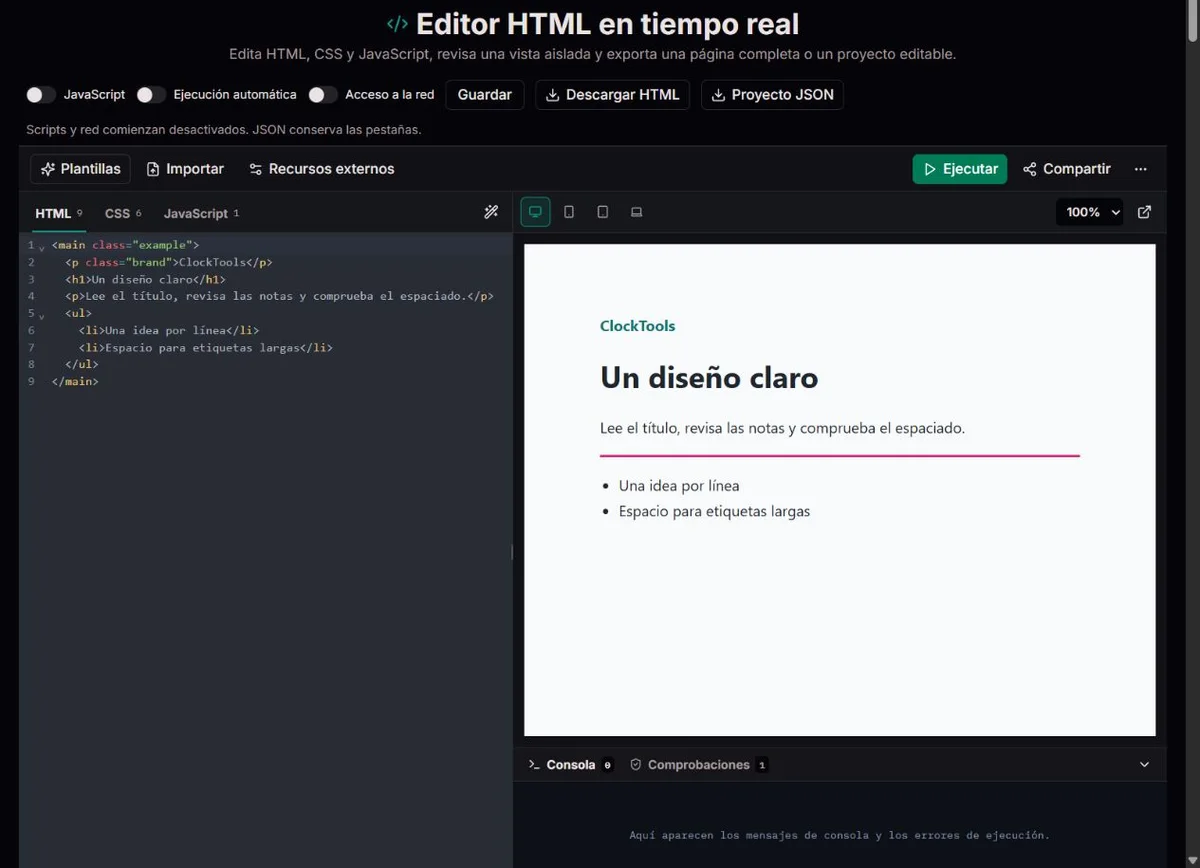Click "Una idea por línea" bullet in preview

(x=679, y=486)
